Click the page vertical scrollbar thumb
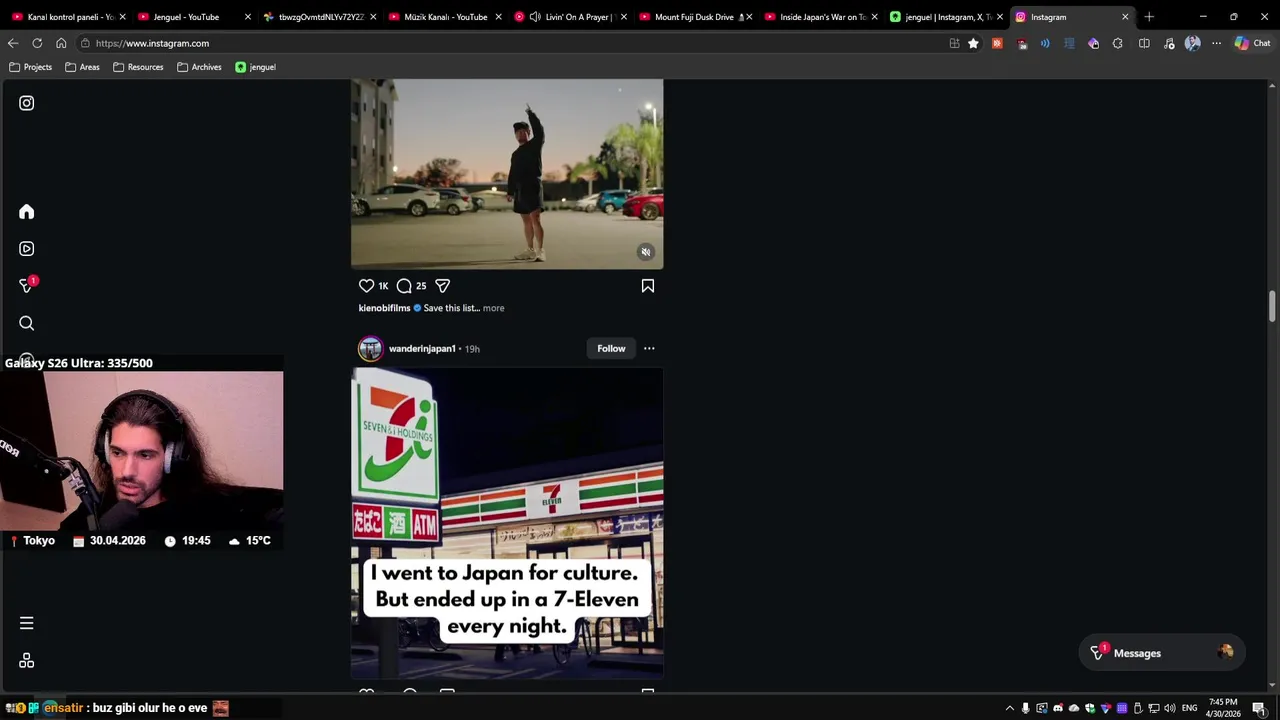 click(1272, 306)
